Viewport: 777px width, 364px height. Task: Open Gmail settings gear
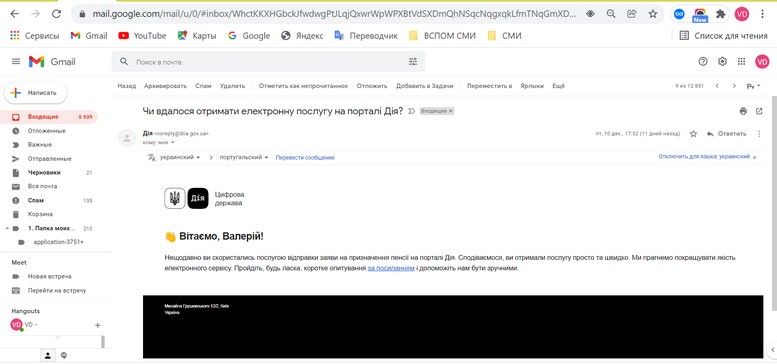pos(722,61)
